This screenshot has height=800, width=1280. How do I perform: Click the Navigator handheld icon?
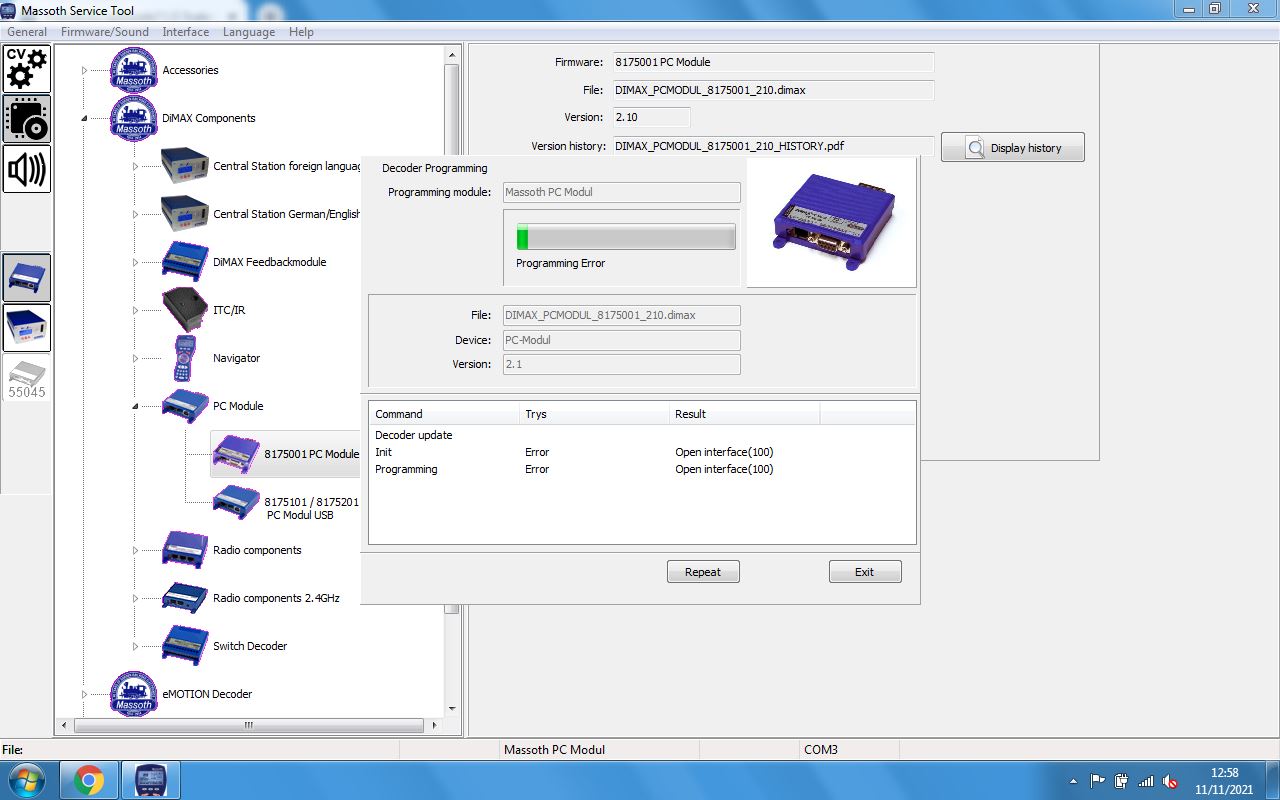tap(184, 358)
